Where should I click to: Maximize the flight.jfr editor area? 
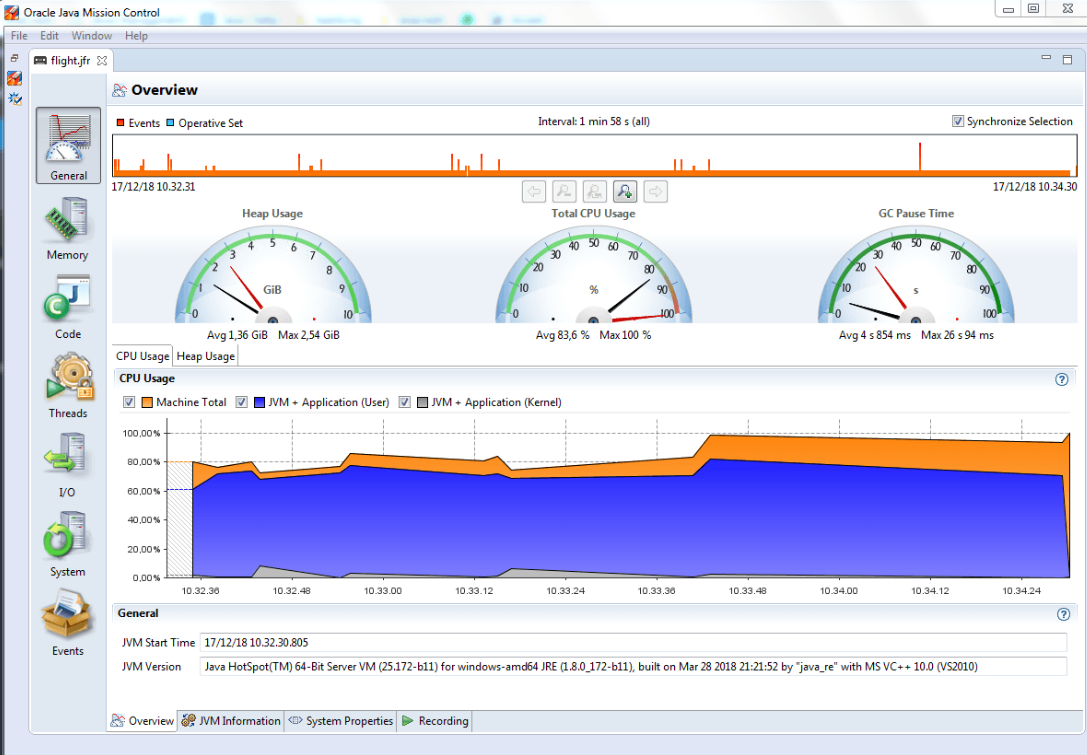pyautogui.click(x=1068, y=60)
